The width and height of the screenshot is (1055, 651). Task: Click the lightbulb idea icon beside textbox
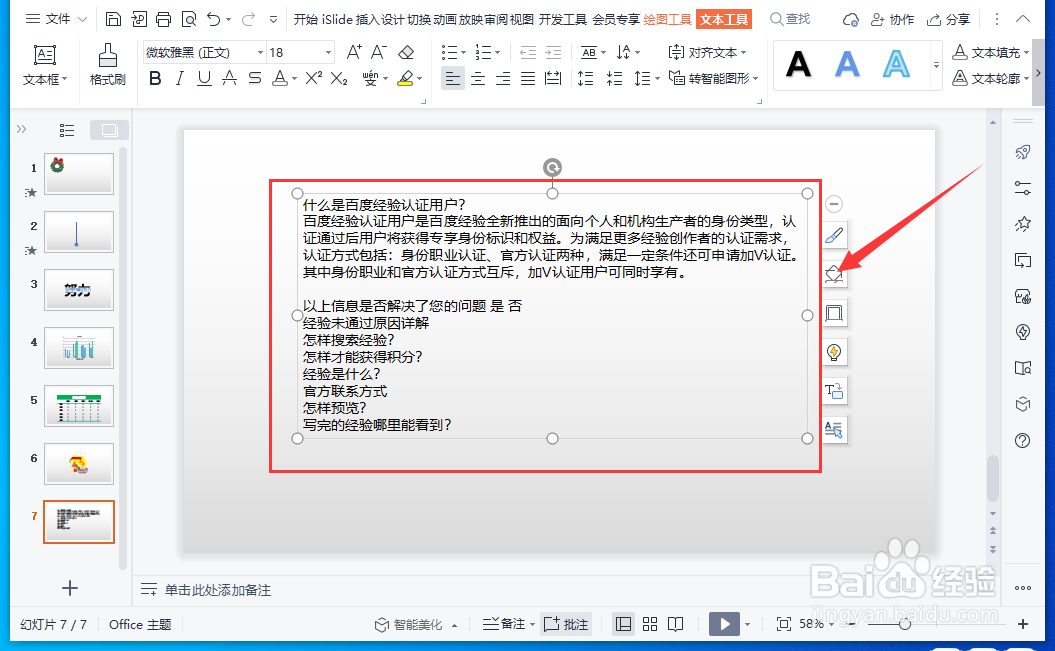pyautogui.click(x=834, y=352)
